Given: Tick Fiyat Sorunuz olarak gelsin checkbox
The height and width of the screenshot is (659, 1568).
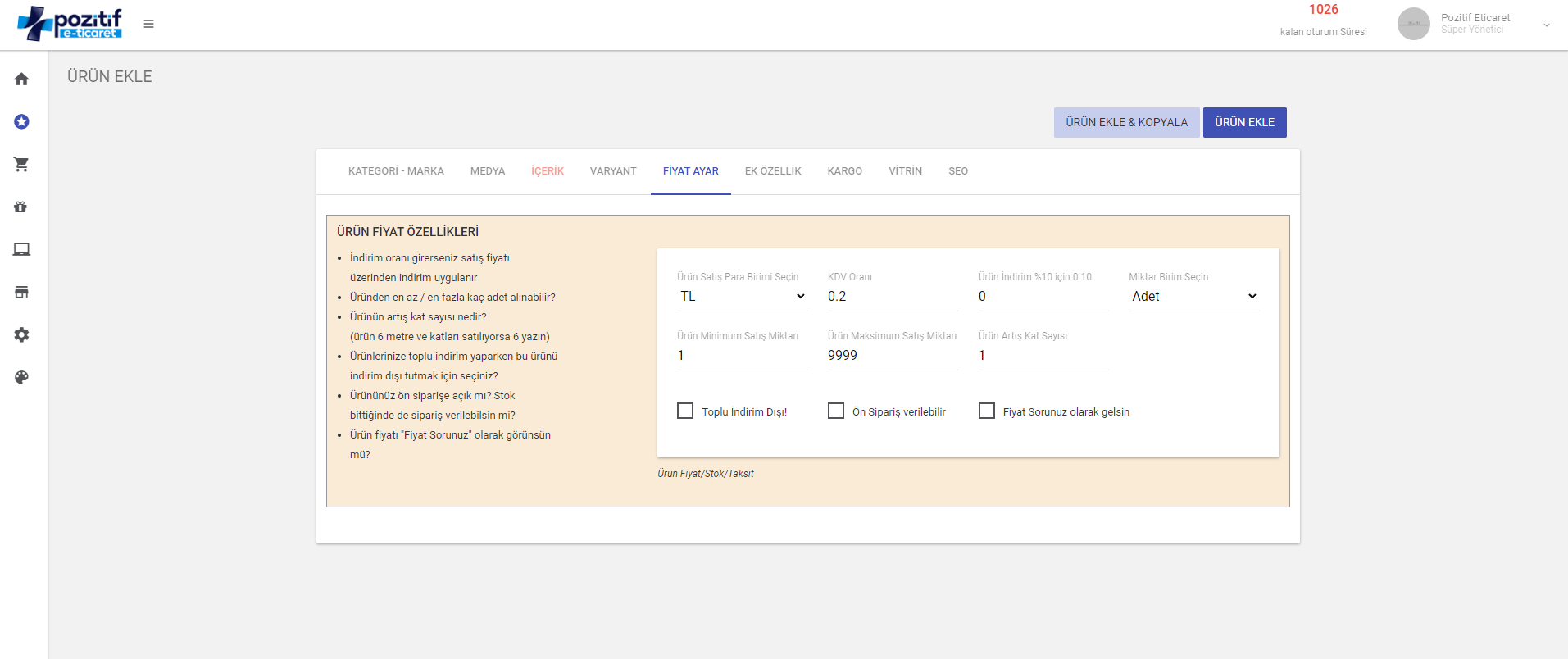Looking at the screenshot, I should click(987, 411).
